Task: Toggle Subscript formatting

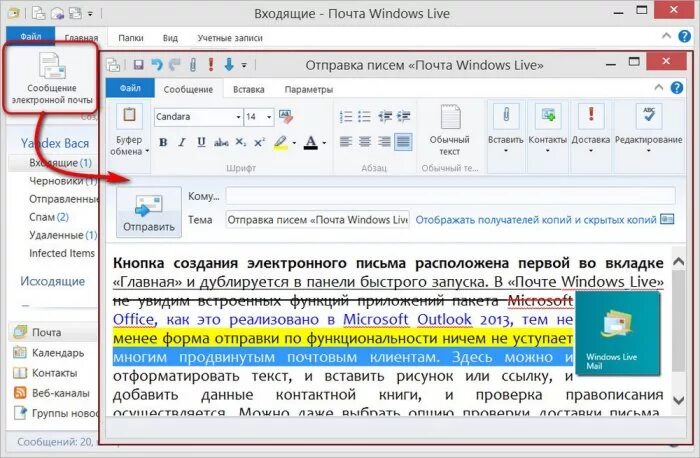Action: [241, 142]
